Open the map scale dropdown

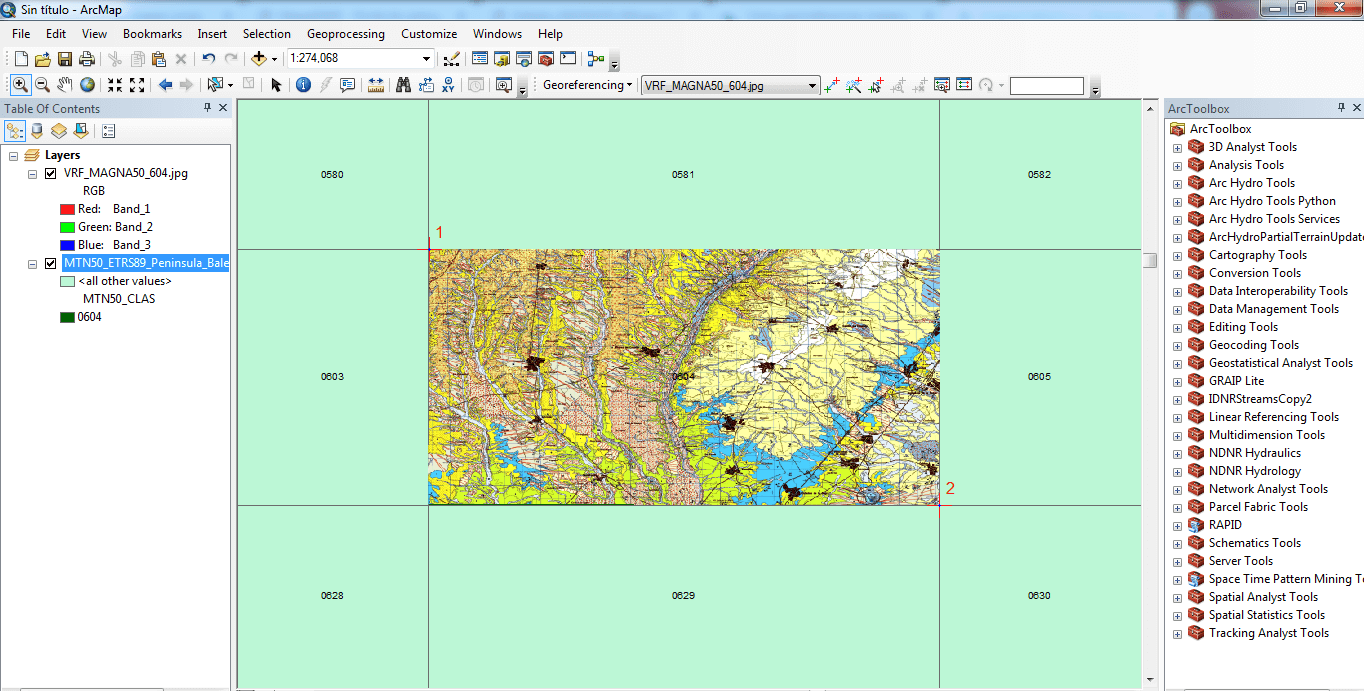click(427, 59)
